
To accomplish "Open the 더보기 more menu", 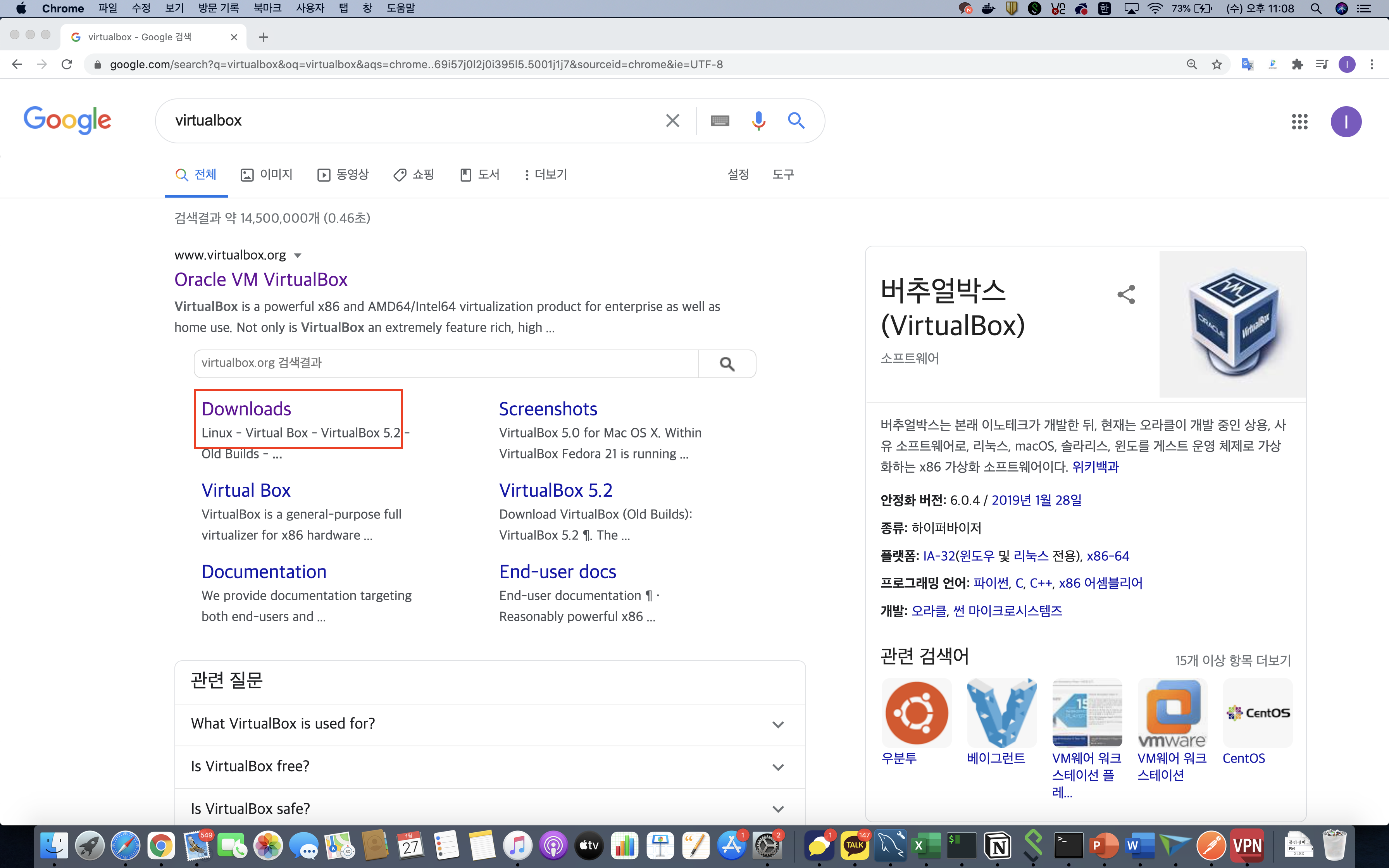I will click(x=545, y=174).
